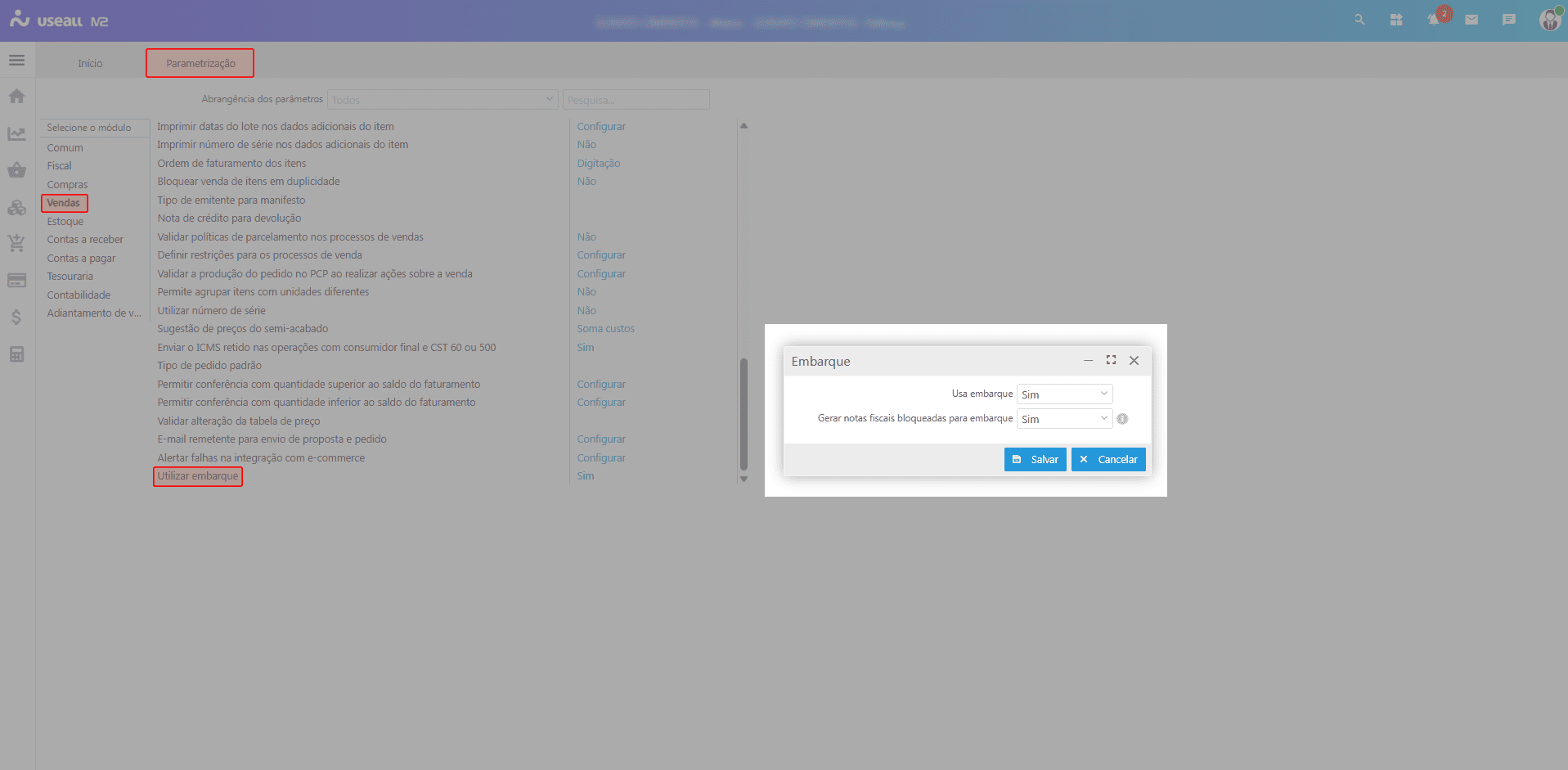Click the search magnifier icon in header
This screenshot has height=770, width=1568.
[1359, 20]
